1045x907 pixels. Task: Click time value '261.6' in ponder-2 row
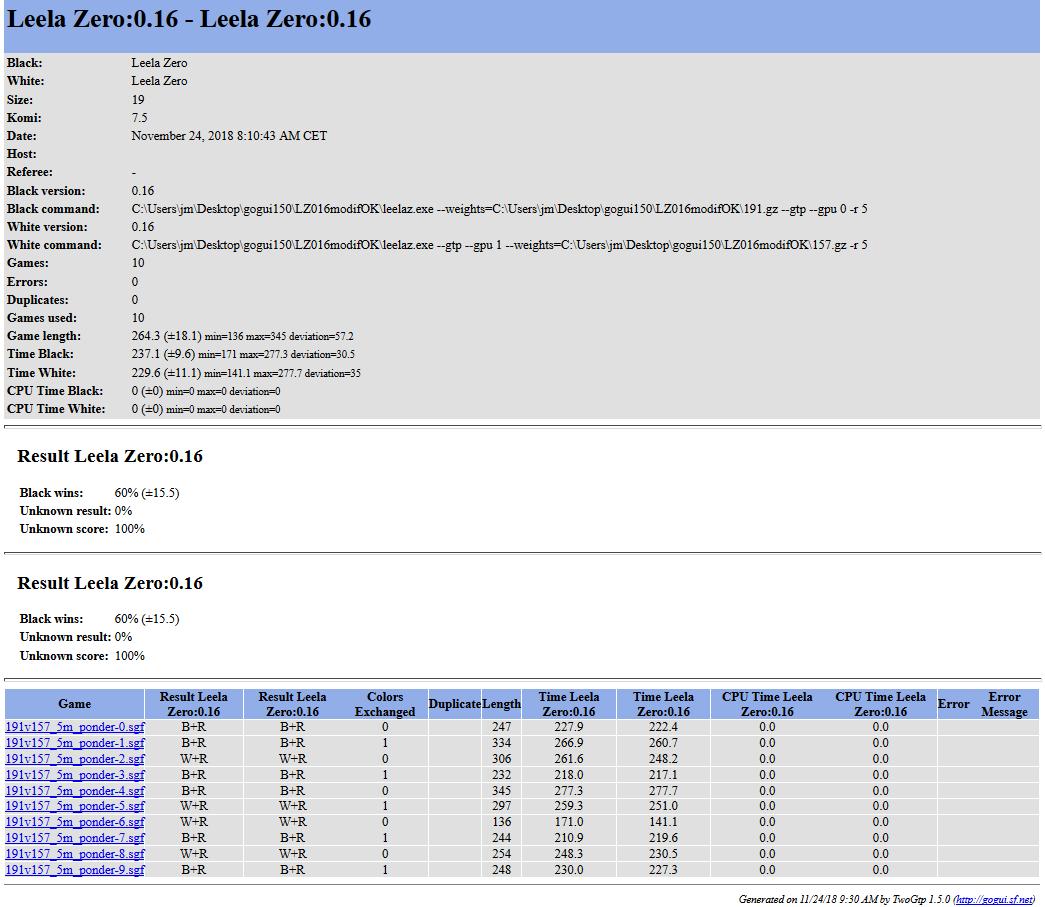coord(568,759)
